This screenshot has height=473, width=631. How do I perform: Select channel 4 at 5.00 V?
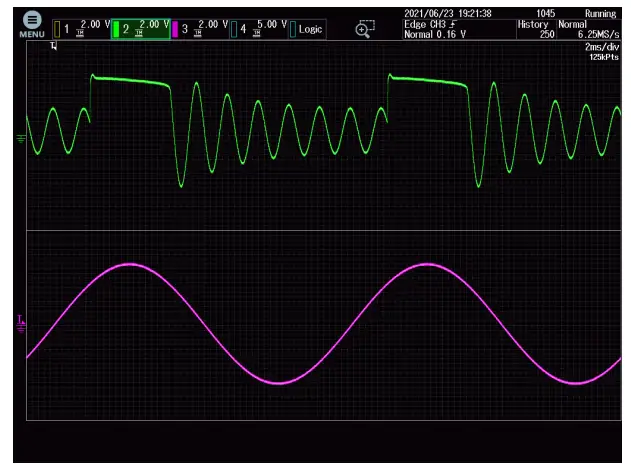[259, 29]
